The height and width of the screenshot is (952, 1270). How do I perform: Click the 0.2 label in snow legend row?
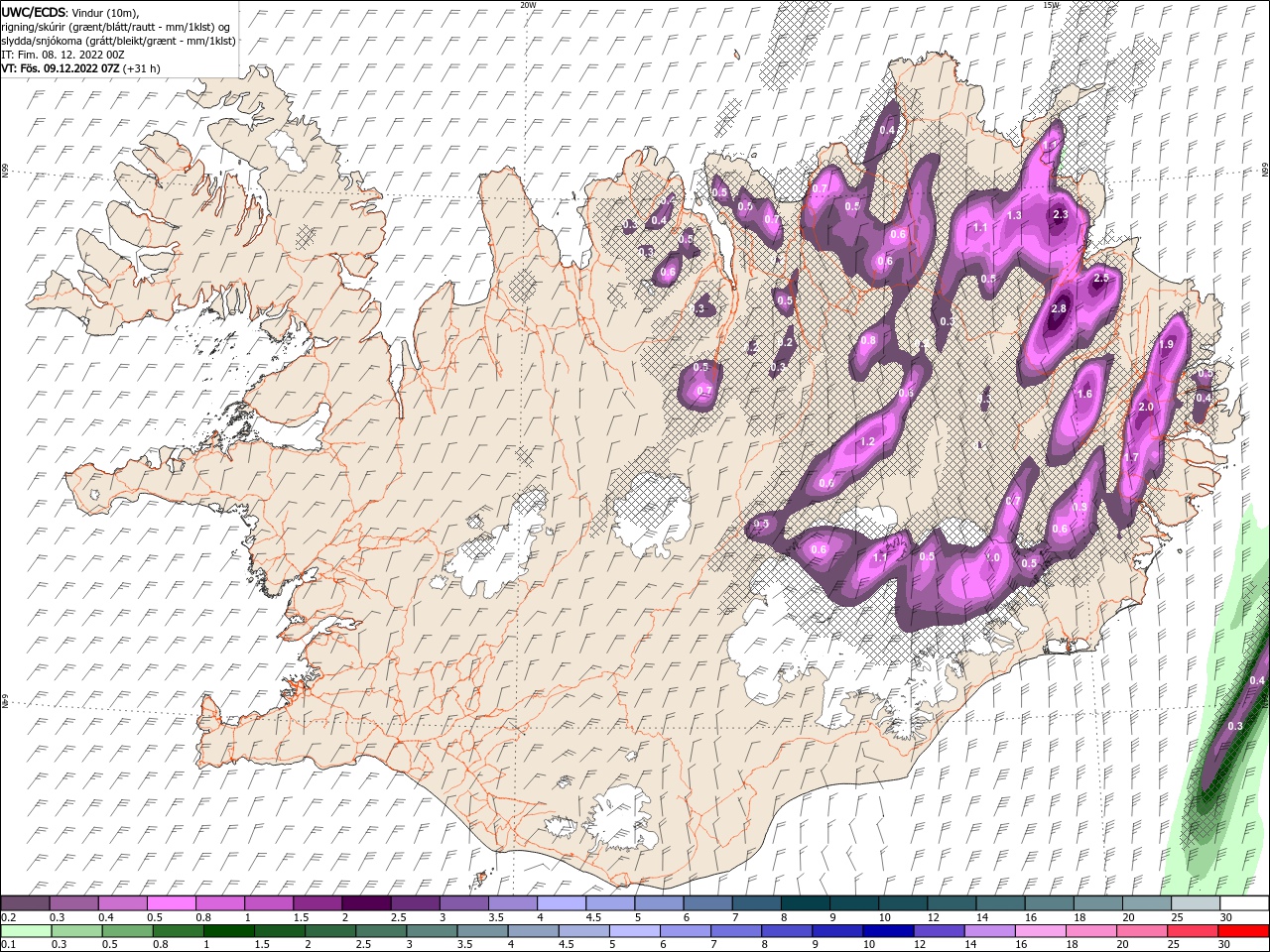click(x=8, y=917)
